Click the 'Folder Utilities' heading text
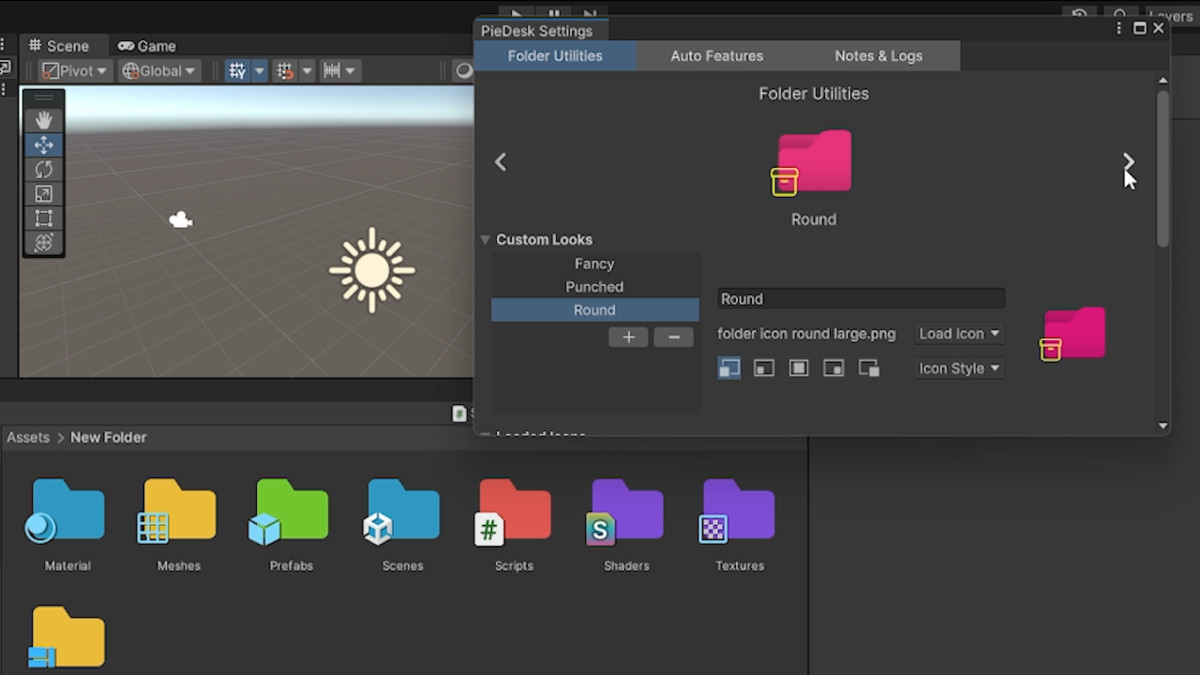The image size is (1200, 675). coord(814,94)
